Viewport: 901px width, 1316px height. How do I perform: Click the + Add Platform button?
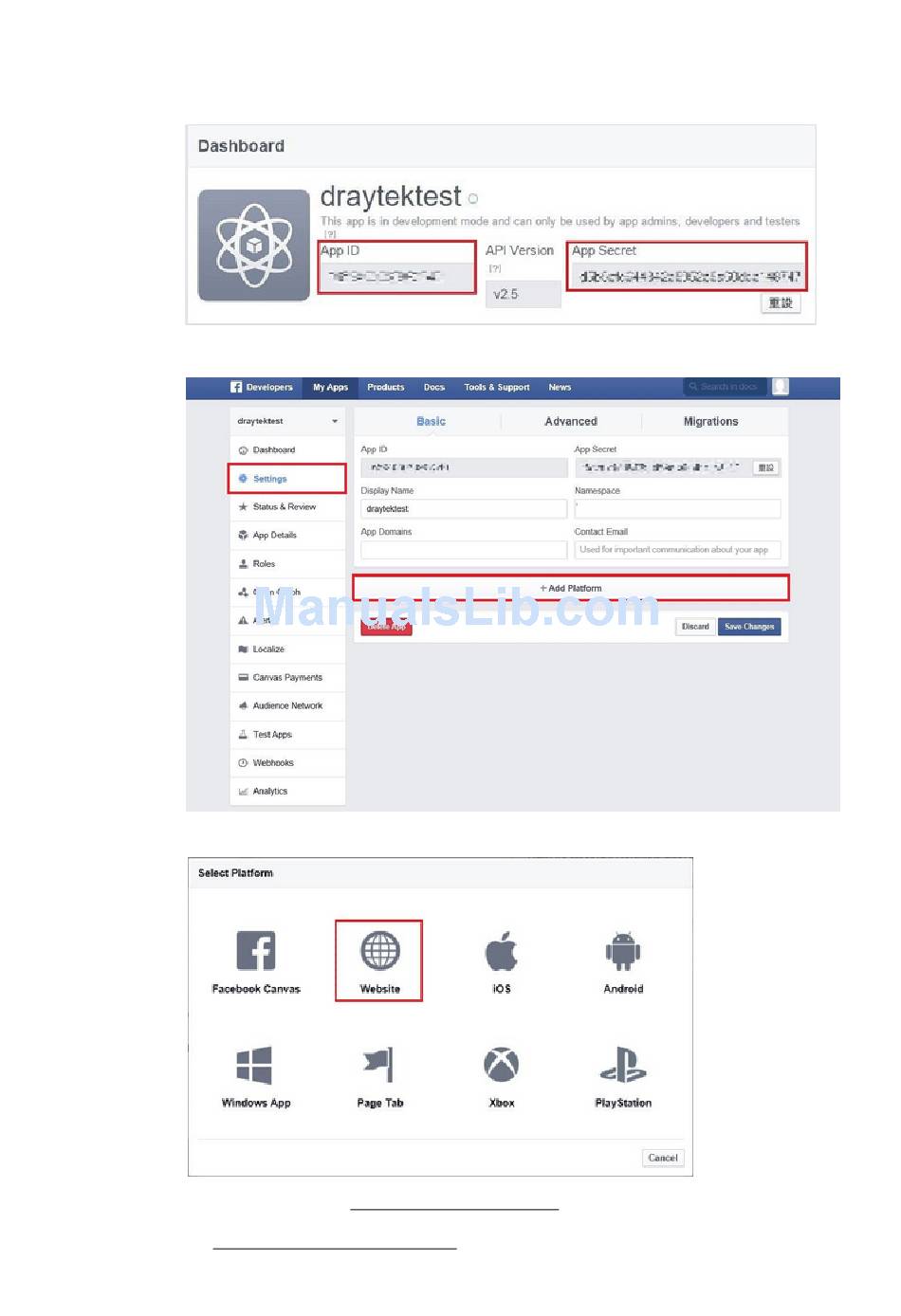click(x=571, y=588)
